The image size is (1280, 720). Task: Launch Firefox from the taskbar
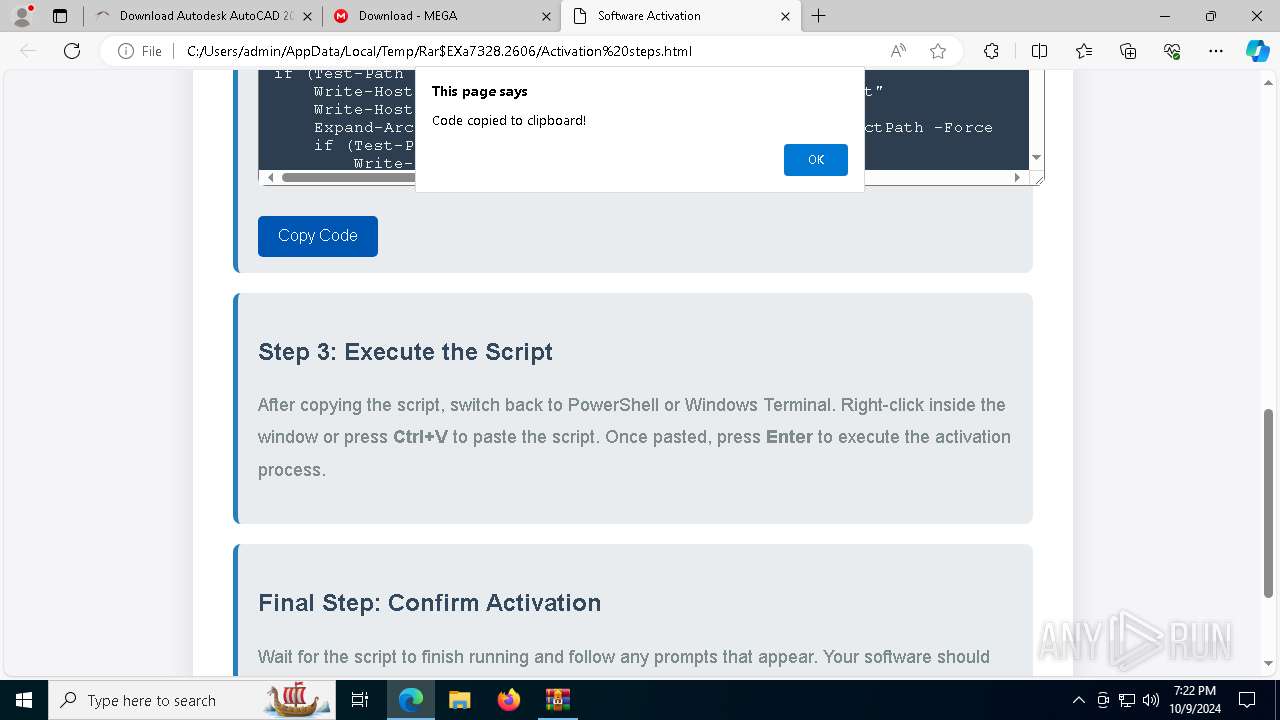pos(508,700)
